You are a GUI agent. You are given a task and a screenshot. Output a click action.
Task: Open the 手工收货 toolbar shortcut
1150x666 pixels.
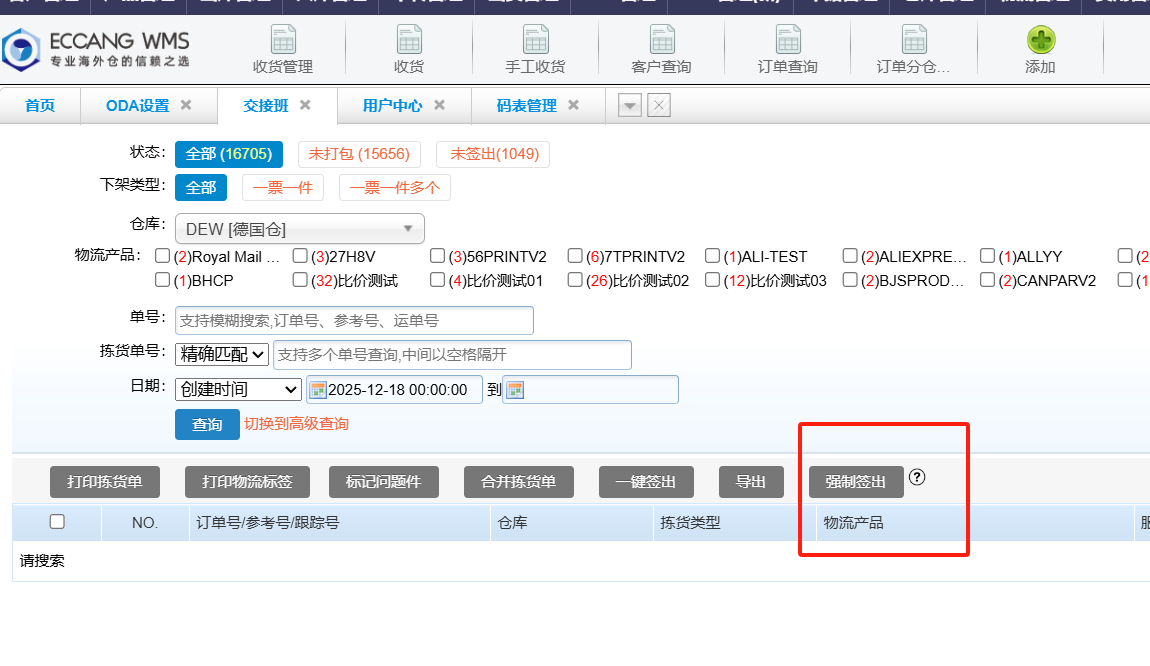click(535, 49)
